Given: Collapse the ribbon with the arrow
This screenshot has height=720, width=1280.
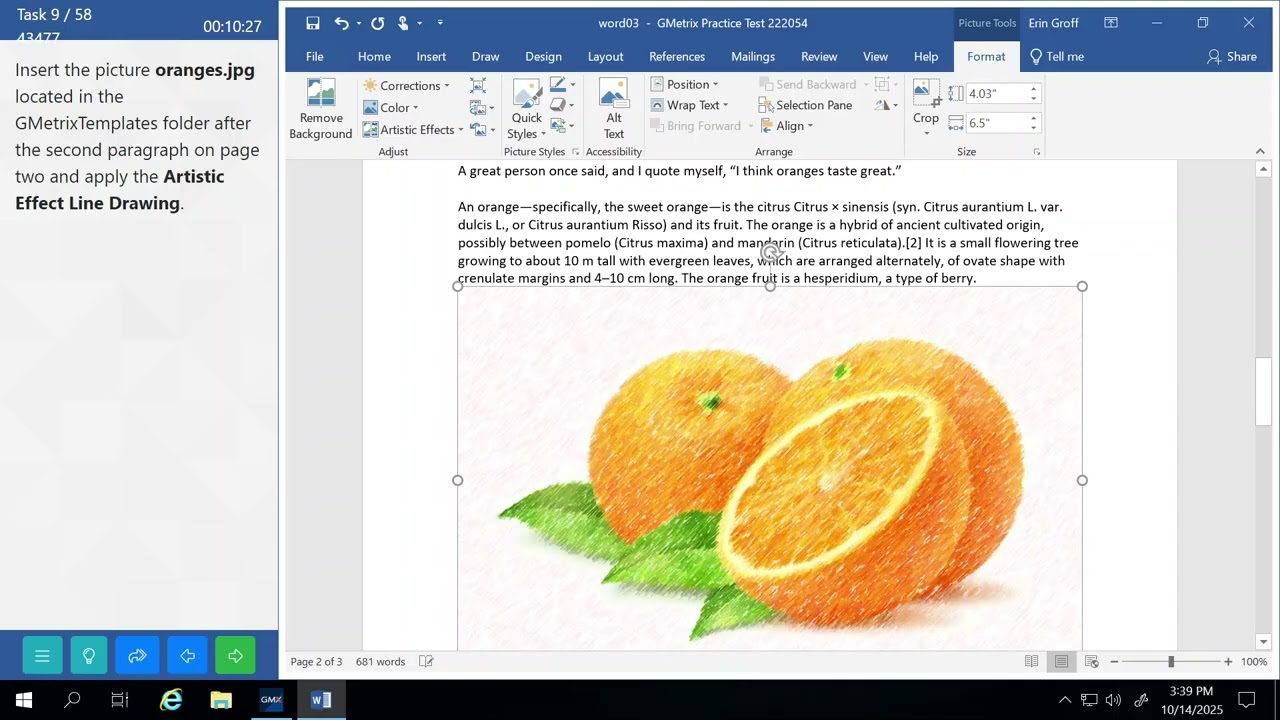Looking at the screenshot, I should click(1260, 152).
